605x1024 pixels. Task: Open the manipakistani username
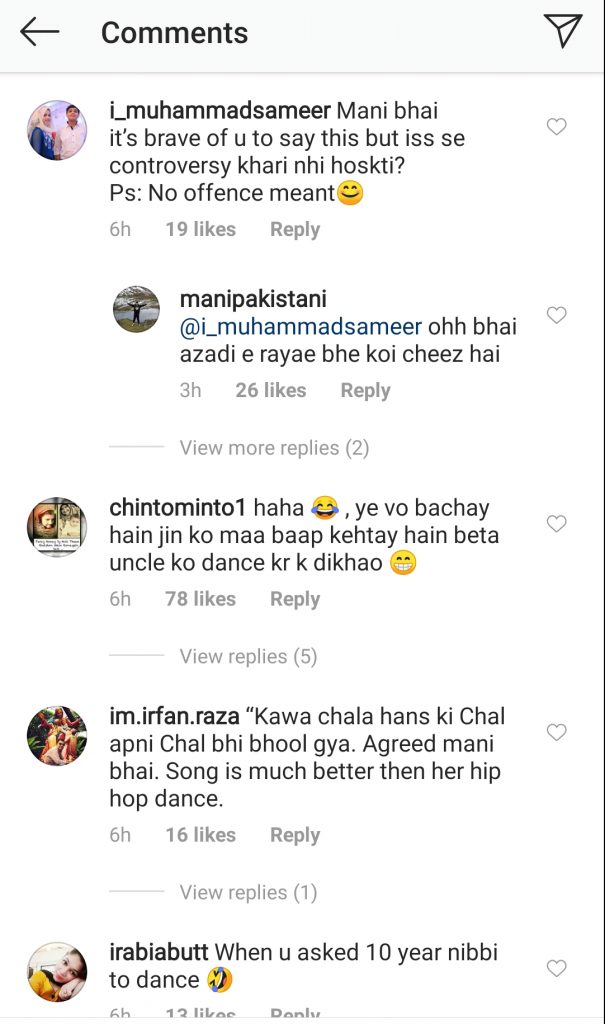pyautogui.click(x=253, y=299)
